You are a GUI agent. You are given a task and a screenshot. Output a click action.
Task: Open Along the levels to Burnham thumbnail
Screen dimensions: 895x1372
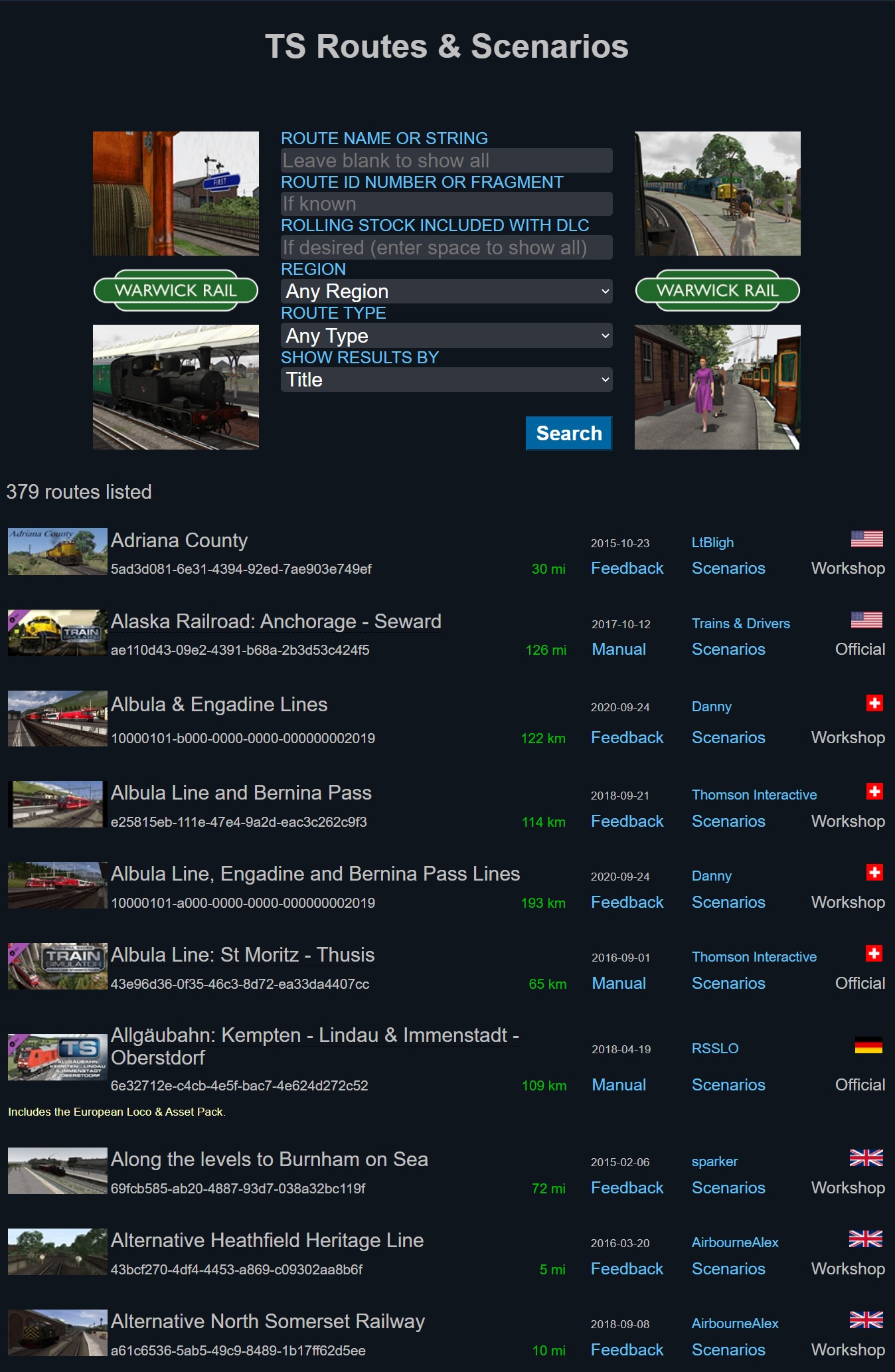click(x=58, y=1171)
